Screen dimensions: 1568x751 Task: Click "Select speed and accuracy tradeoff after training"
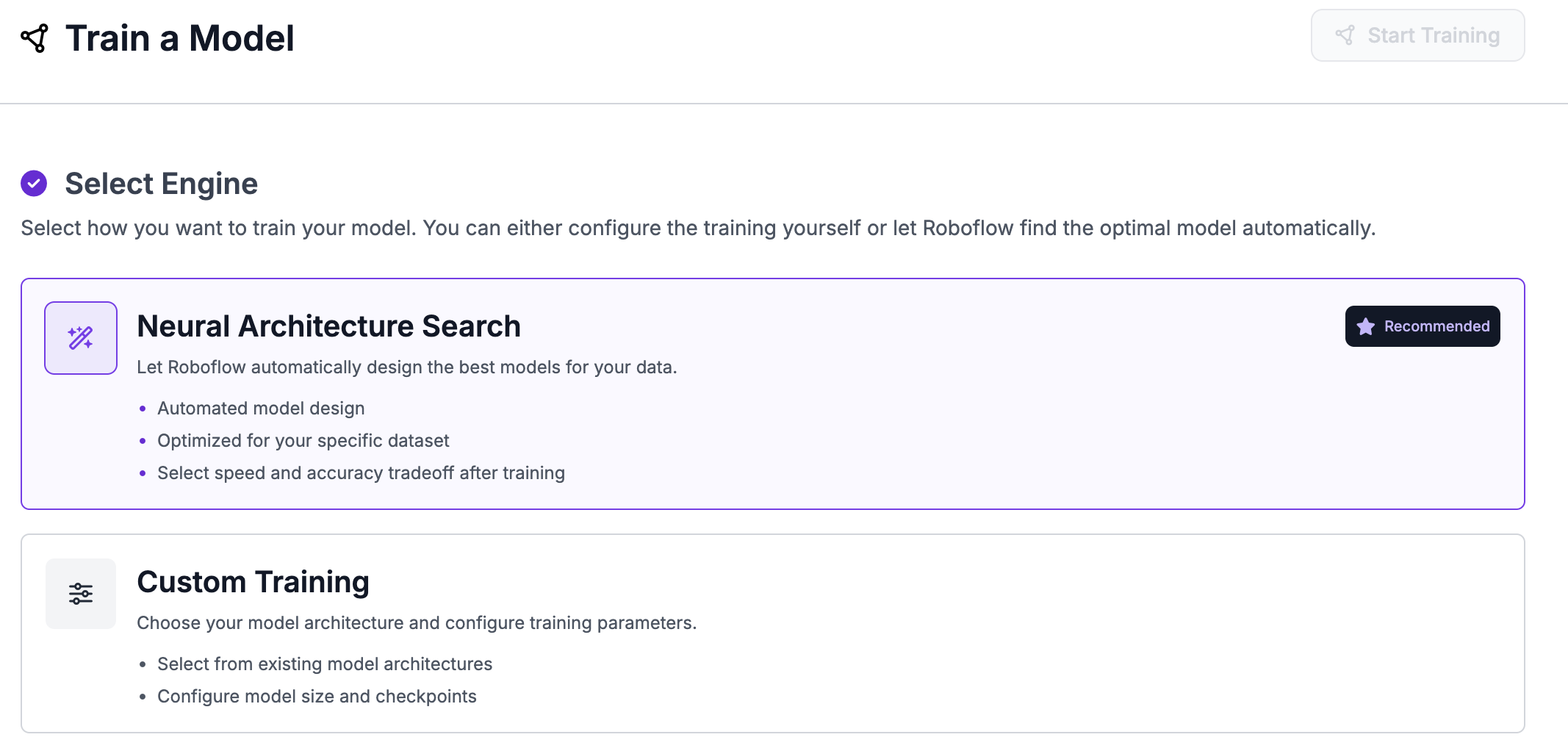[362, 473]
